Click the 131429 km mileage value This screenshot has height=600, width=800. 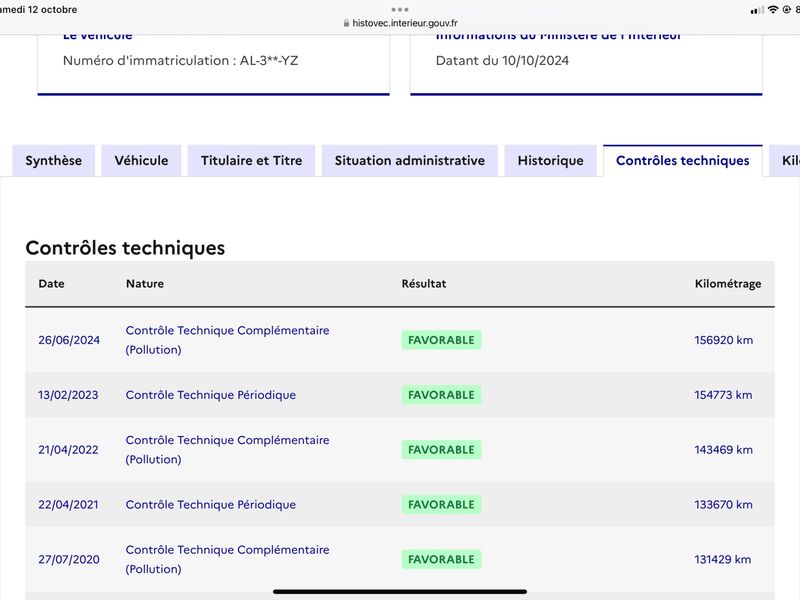pos(722,560)
